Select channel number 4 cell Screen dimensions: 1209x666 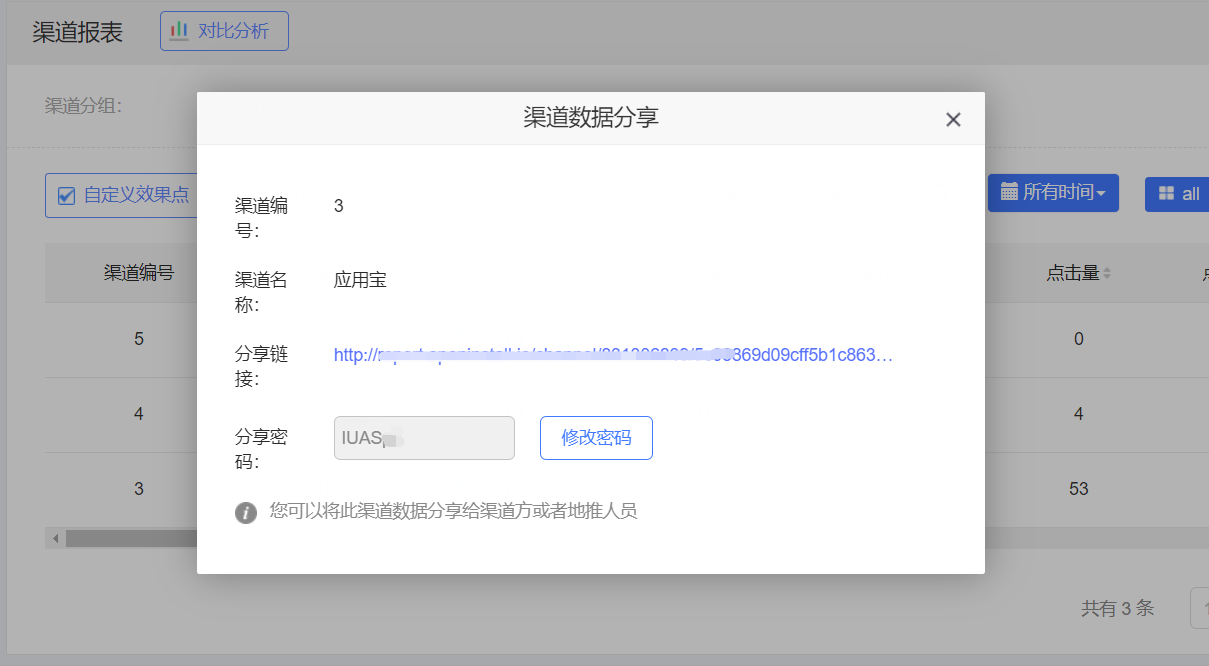pos(139,414)
